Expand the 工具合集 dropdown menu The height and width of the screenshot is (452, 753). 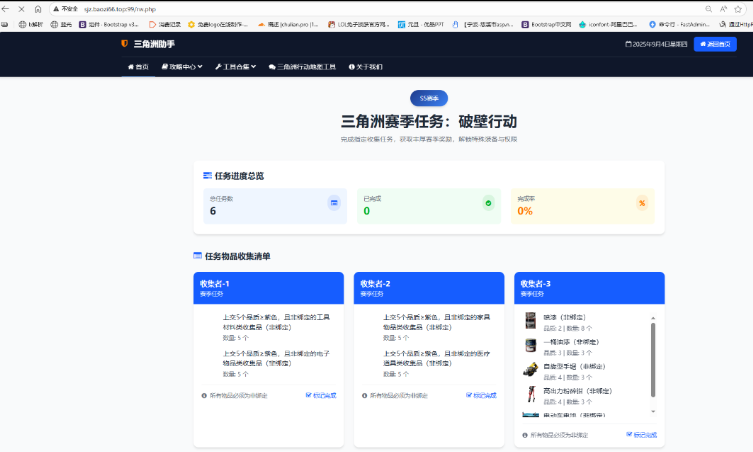click(236, 67)
